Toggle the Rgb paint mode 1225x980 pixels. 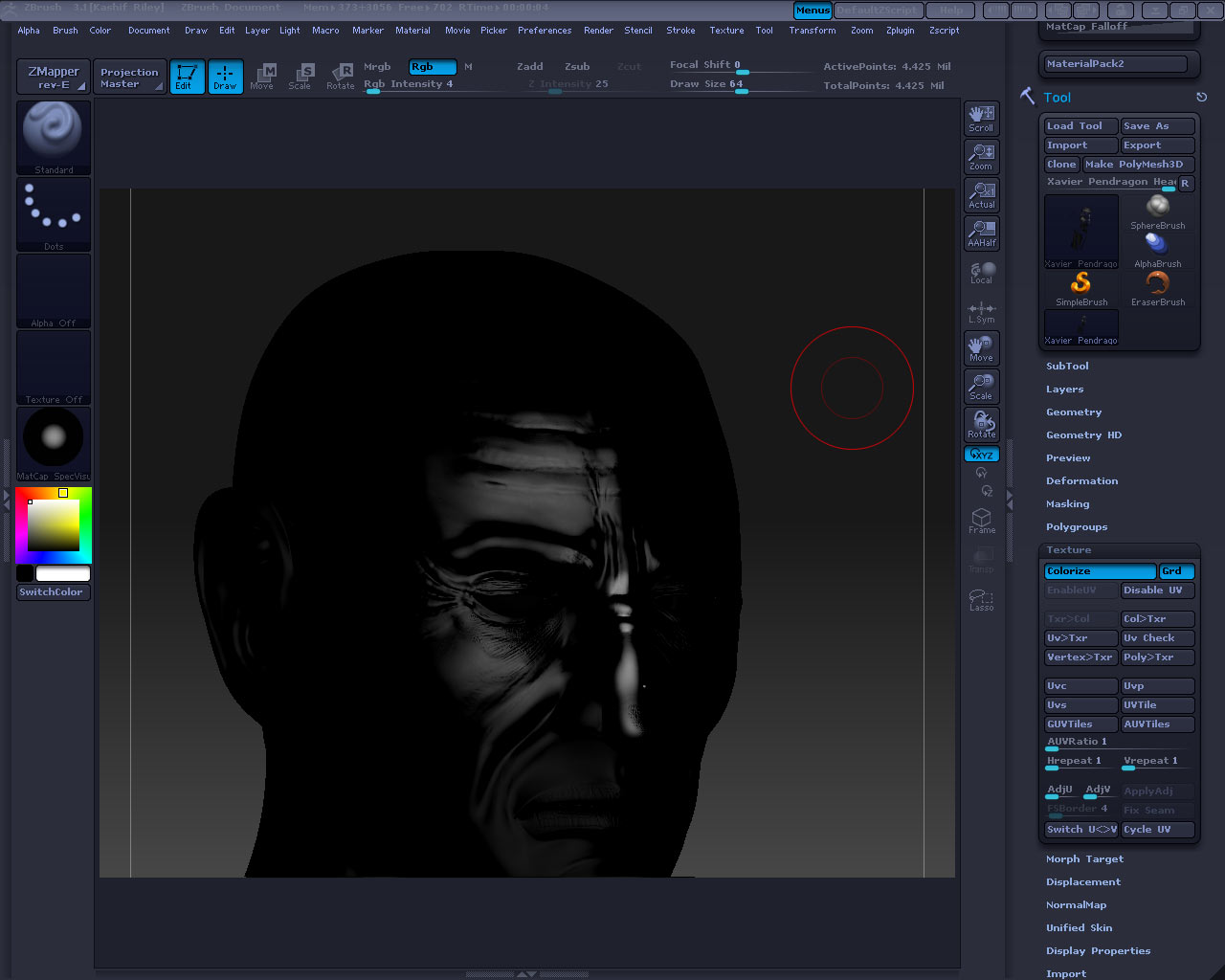point(432,67)
